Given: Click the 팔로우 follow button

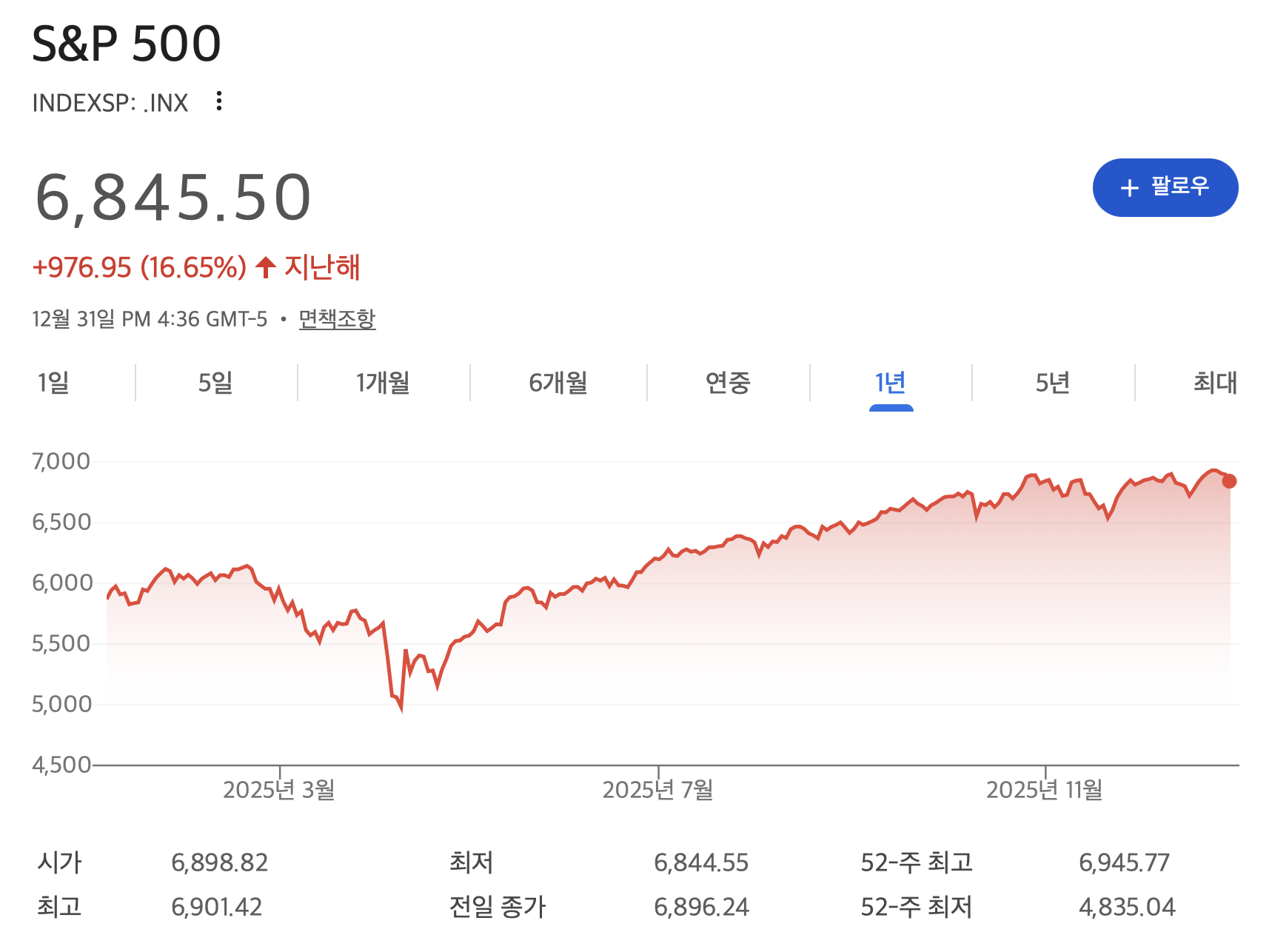Looking at the screenshot, I should tap(1165, 187).
